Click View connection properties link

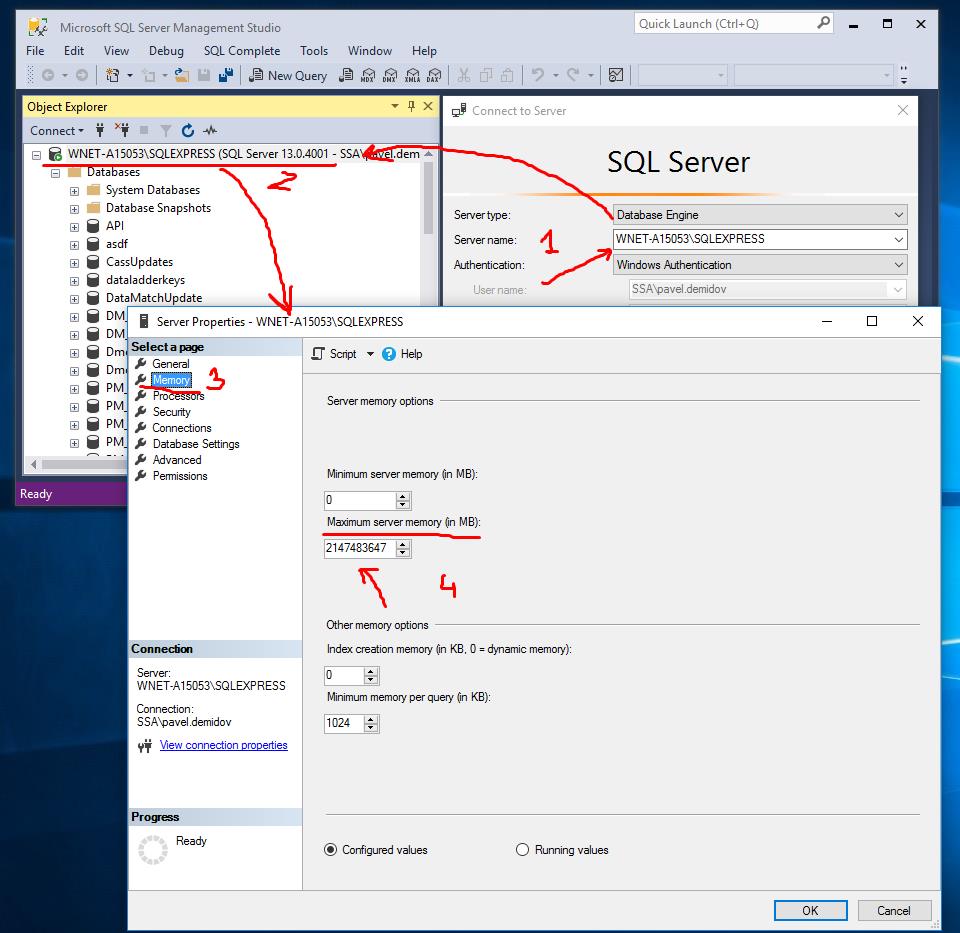coord(223,745)
